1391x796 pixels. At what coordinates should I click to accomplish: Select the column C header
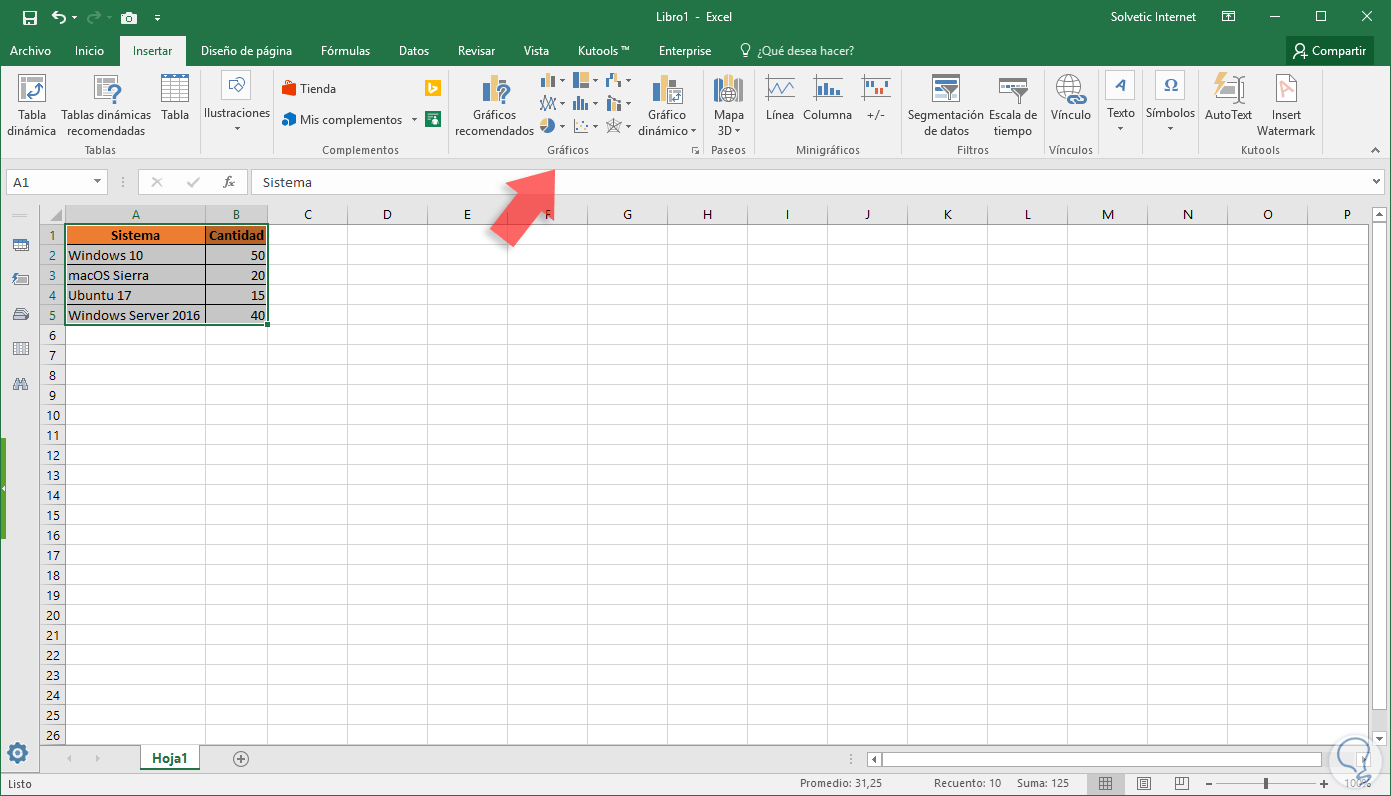click(x=307, y=214)
